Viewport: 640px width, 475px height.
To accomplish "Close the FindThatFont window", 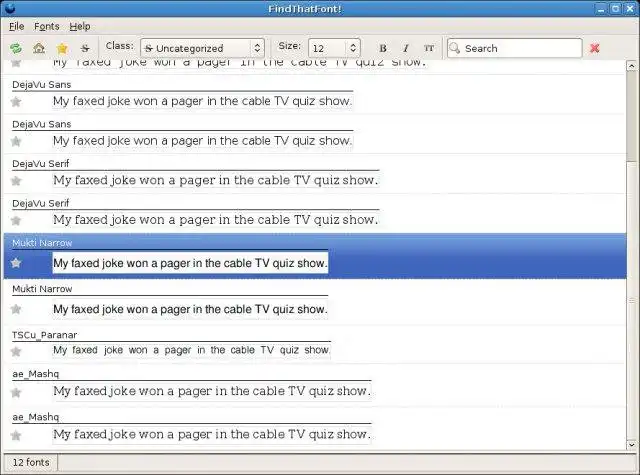I will coord(630,9).
